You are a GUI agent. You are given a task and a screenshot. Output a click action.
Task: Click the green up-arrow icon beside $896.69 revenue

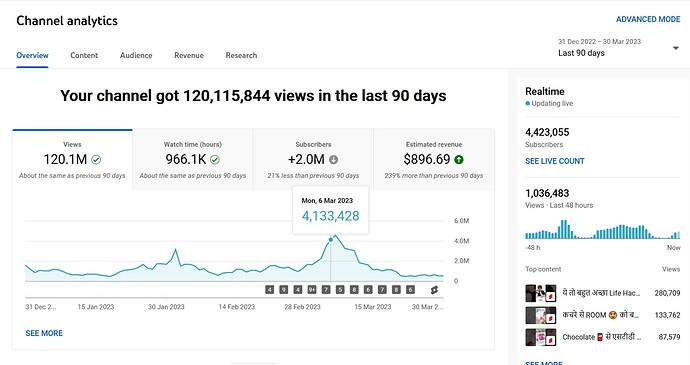[459, 159]
